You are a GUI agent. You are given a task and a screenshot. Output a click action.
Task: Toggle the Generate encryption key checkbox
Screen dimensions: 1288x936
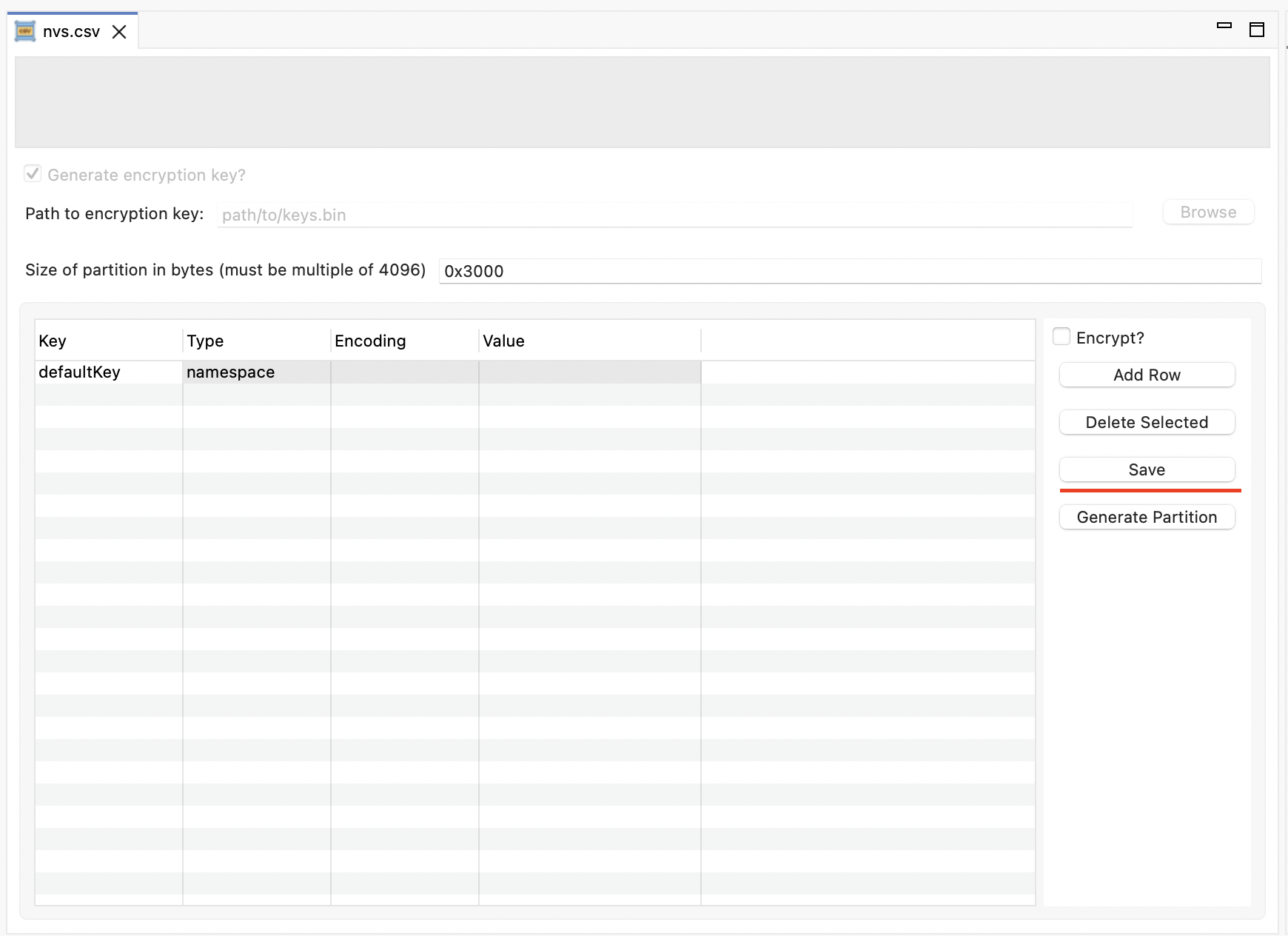coord(33,173)
